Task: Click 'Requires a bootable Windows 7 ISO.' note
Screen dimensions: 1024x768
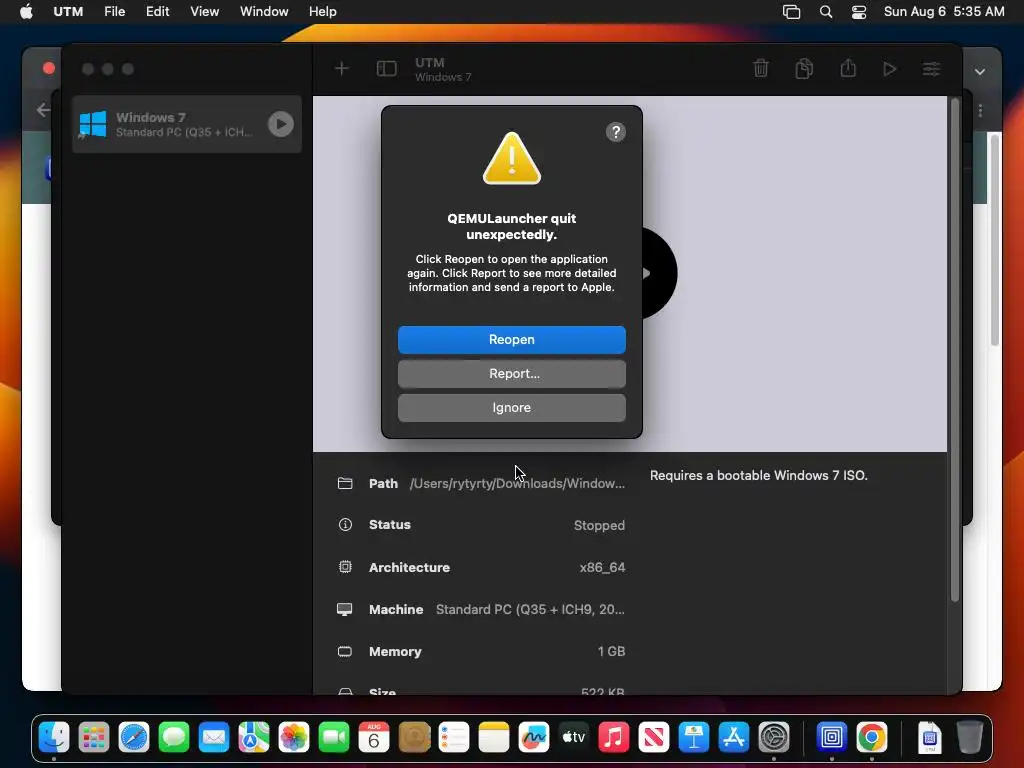Action: click(758, 475)
